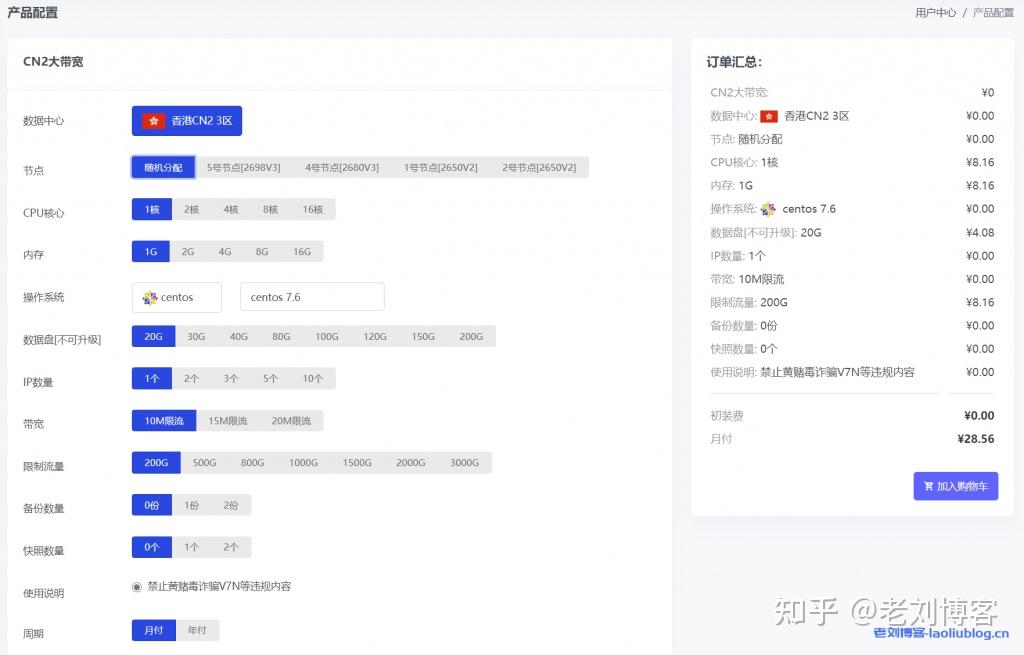
Task: Pick 16G memory
Action: click(302, 251)
